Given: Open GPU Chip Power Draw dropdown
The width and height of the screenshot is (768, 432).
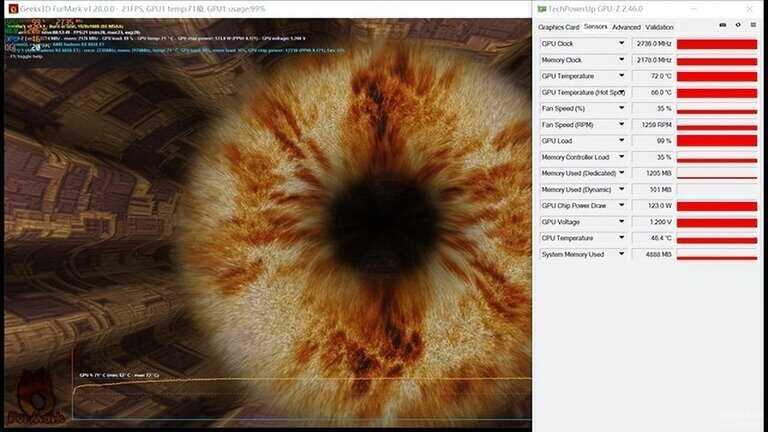Looking at the screenshot, I should click(622, 205).
